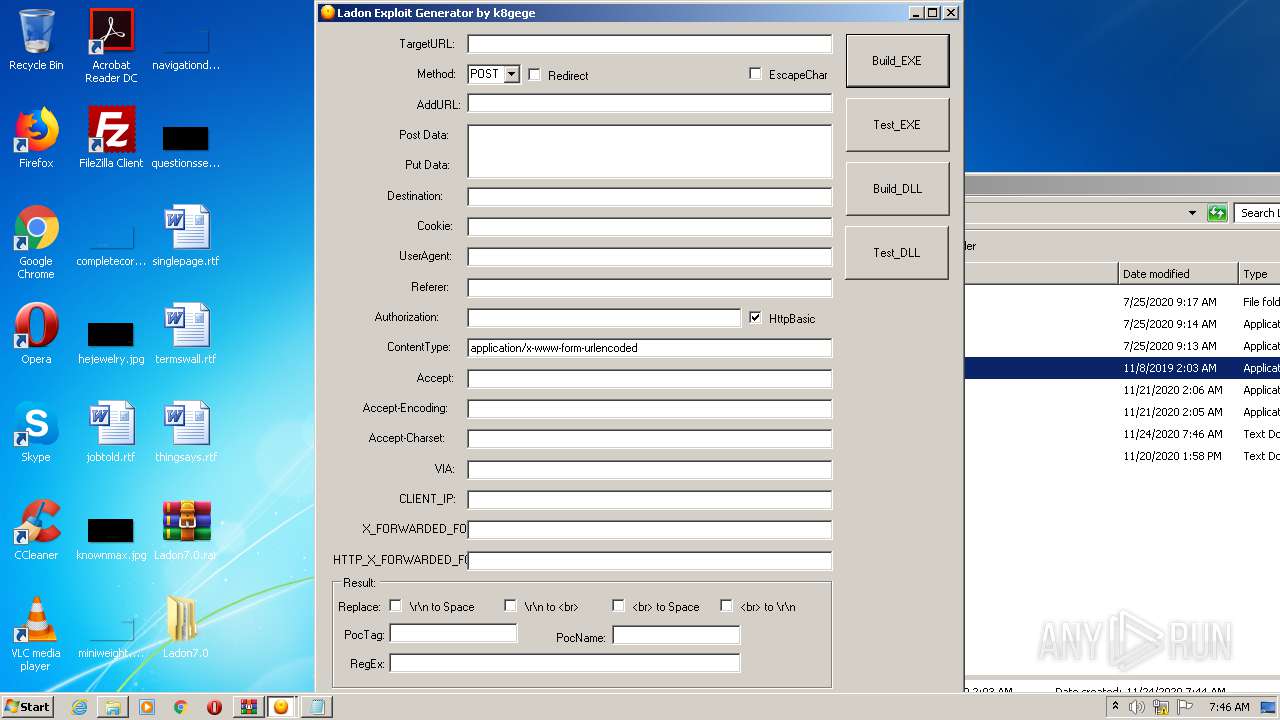The image size is (1280, 720).
Task: Enable the EscapeChar checkbox
Action: click(755, 74)
